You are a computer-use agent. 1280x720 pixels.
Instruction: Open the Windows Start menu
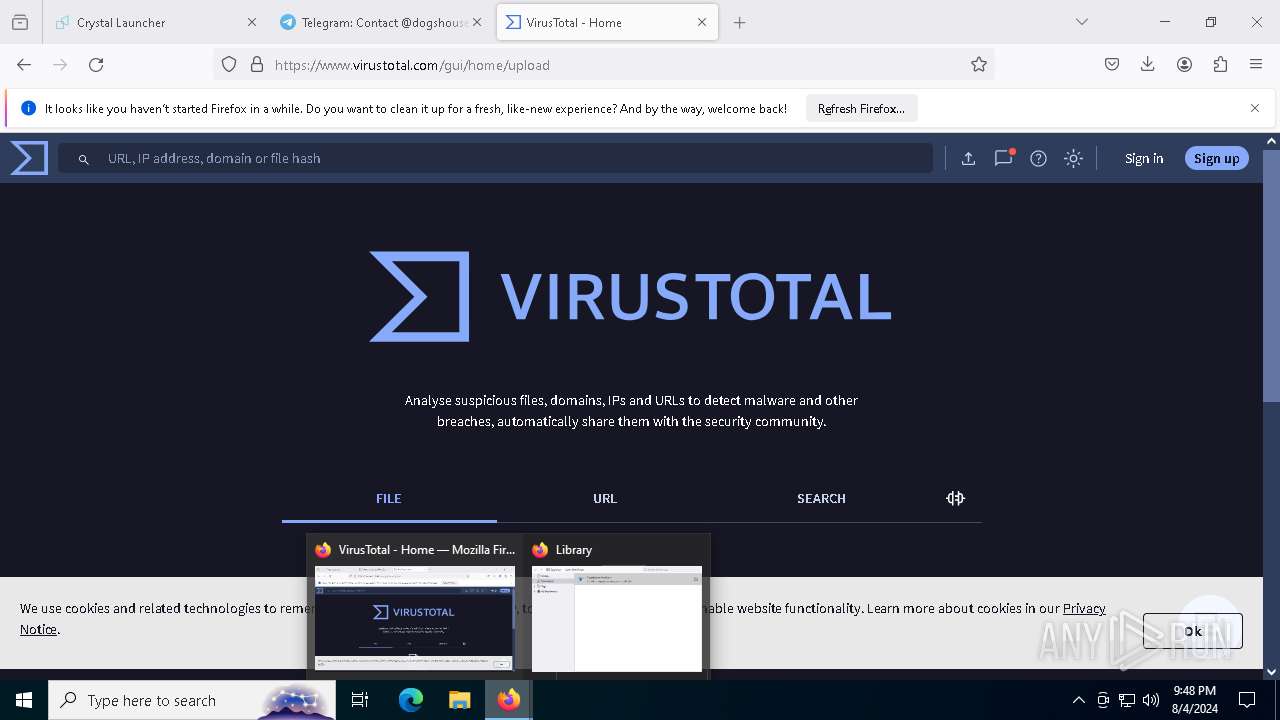tap(24, 700)
